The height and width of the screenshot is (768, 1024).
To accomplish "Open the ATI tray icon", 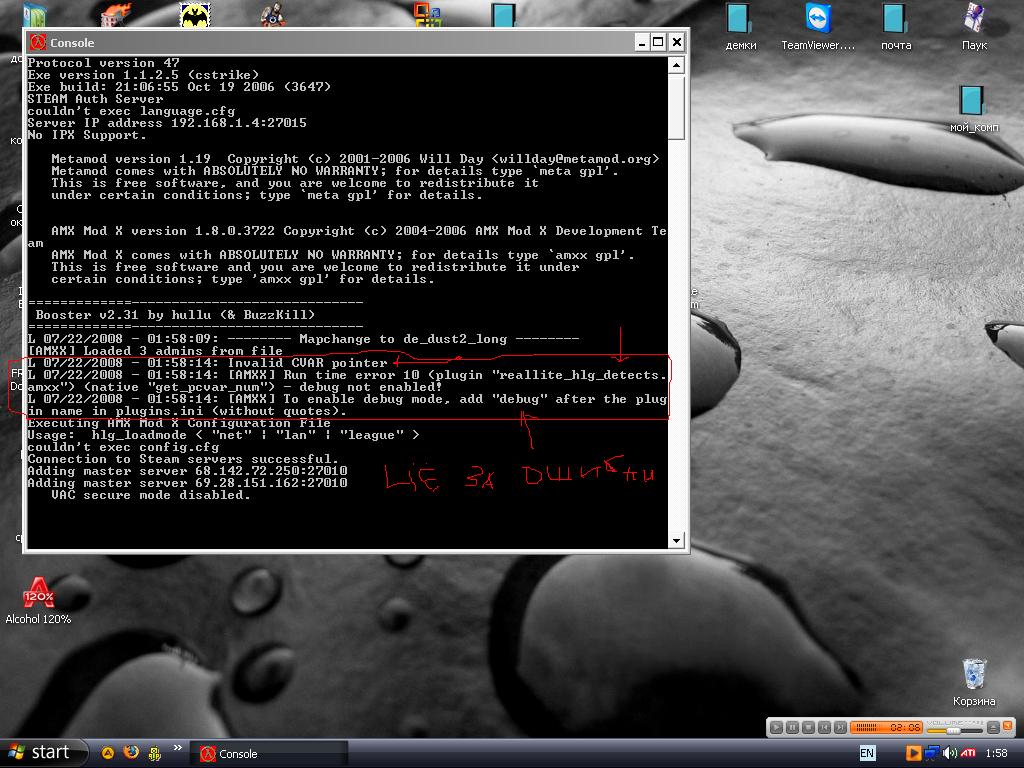I will tap(968, 753).
